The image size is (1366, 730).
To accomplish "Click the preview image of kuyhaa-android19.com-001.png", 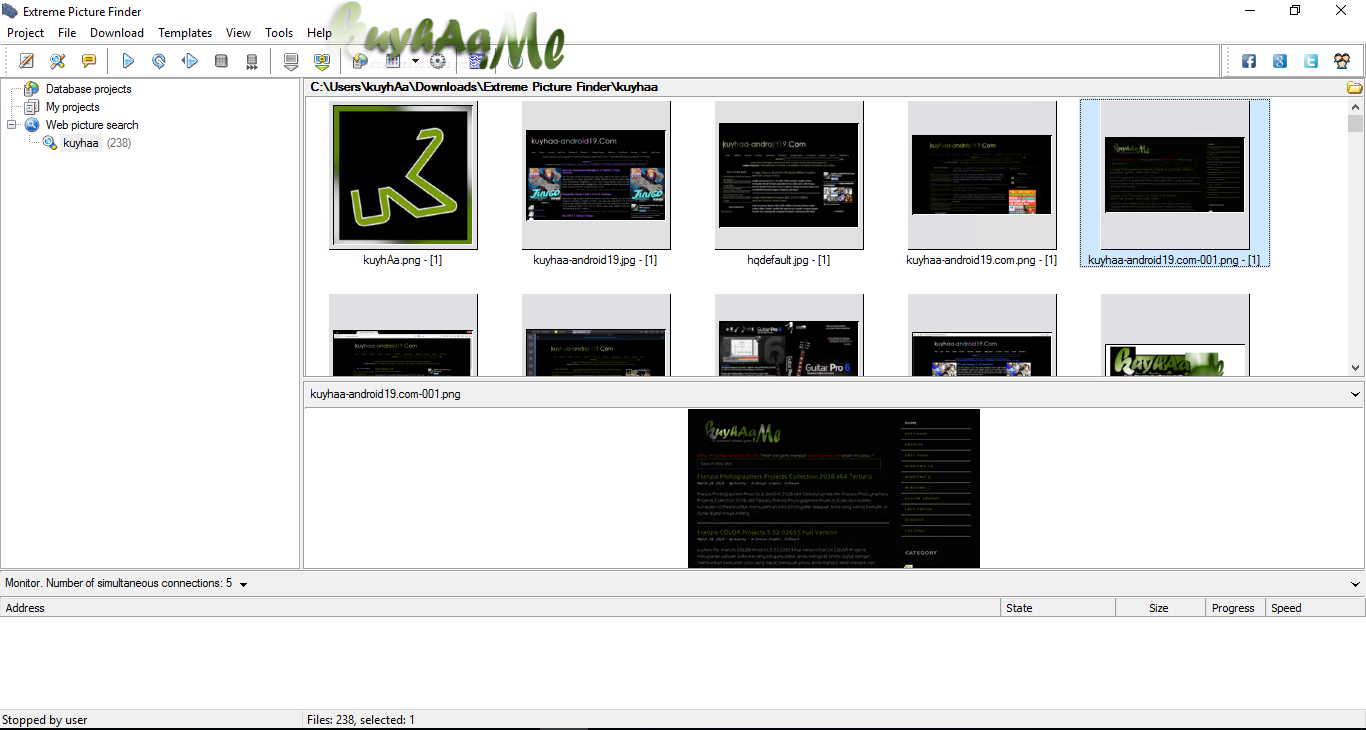I will [834, 489].
